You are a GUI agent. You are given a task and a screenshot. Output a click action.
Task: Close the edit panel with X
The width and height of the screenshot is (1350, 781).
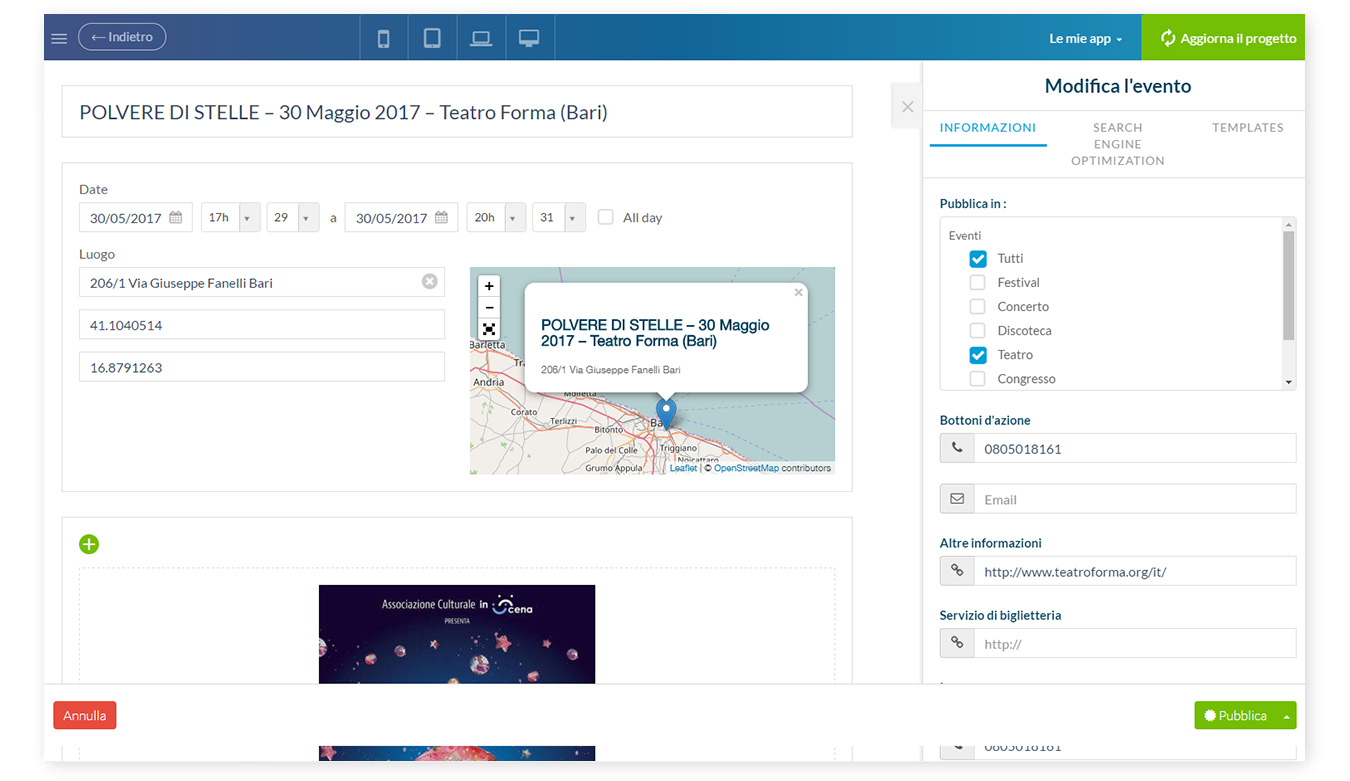(907, 106)
